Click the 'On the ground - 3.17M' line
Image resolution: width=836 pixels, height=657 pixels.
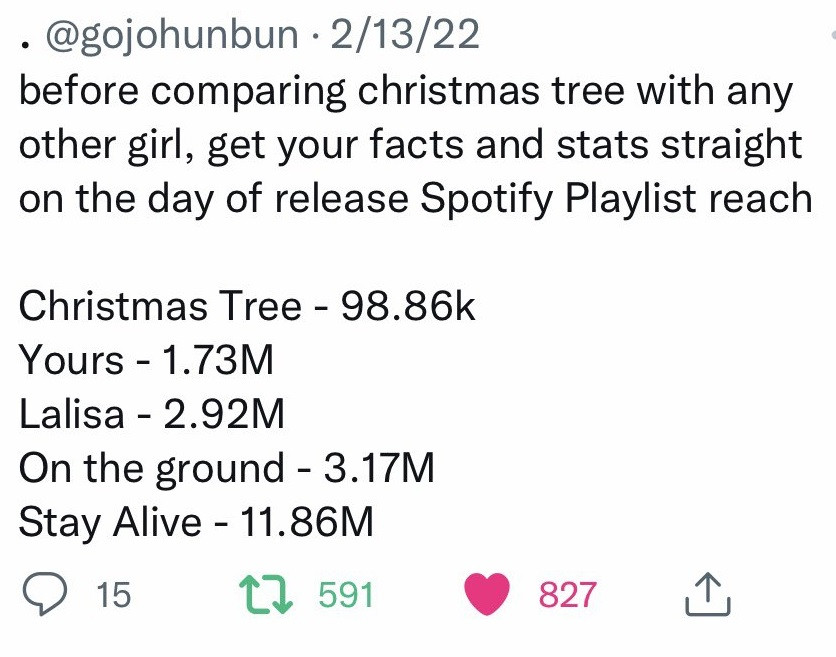pos(227,468)
